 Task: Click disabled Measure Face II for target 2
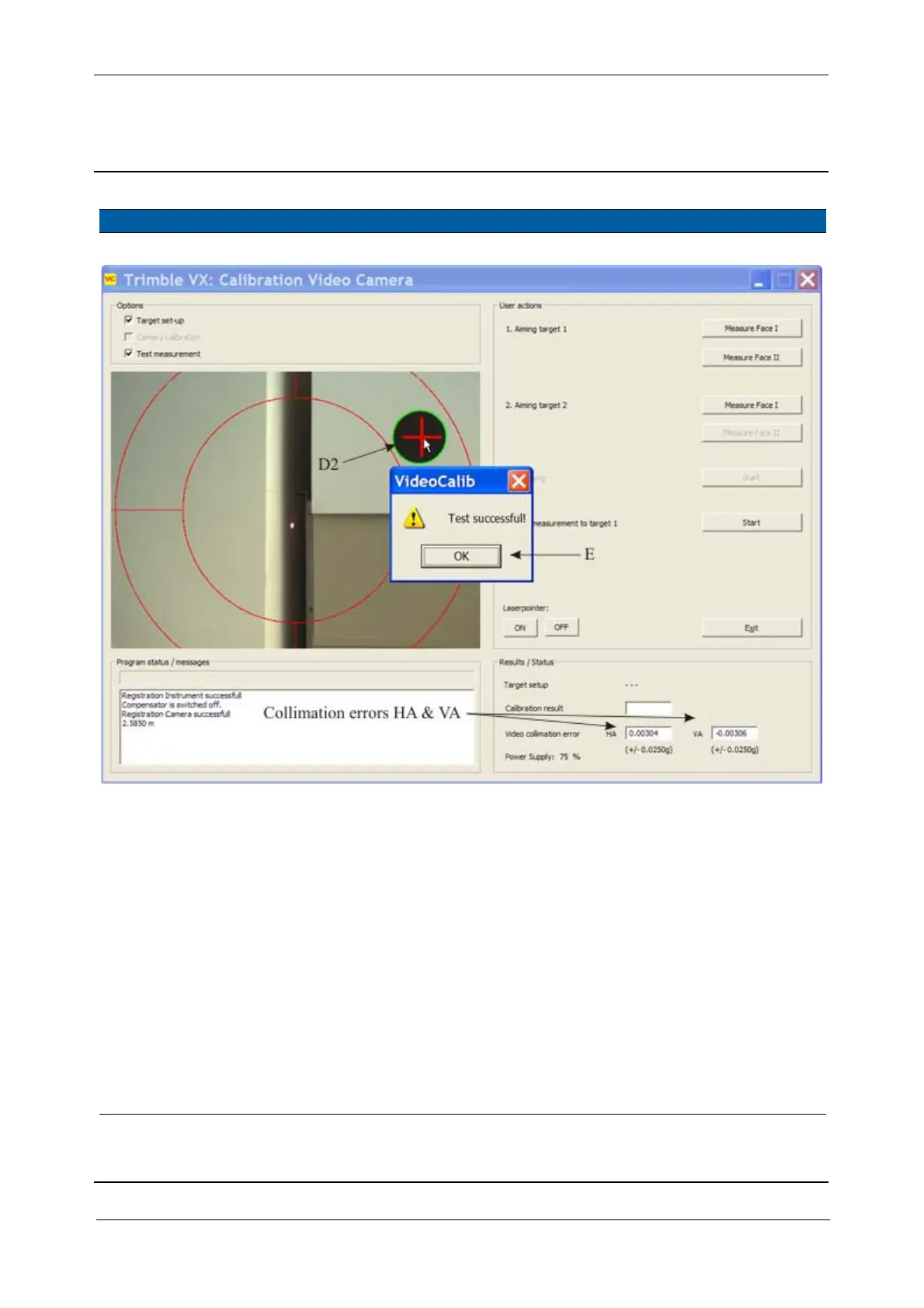752,433
